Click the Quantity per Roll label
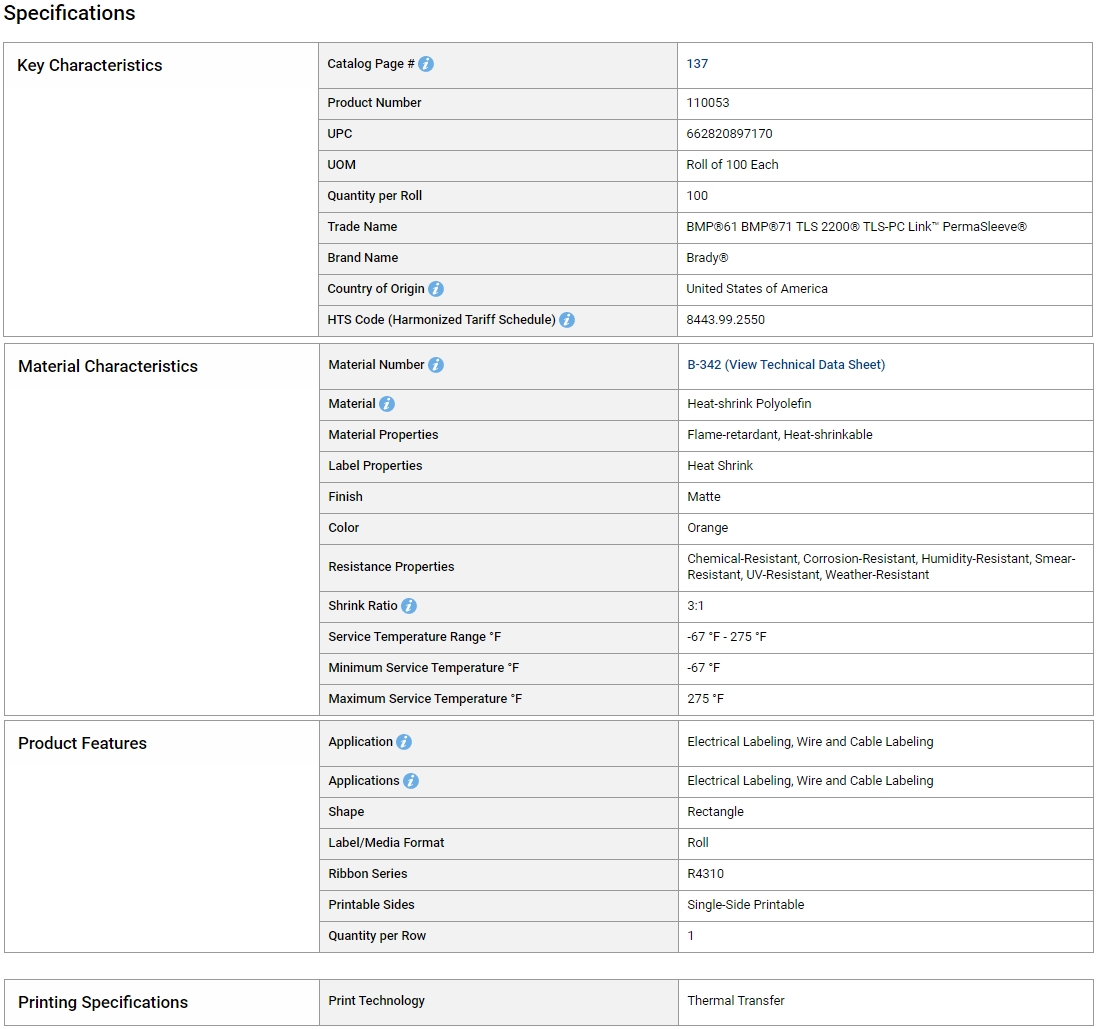This screenshot has width=1098, height=1029. [x=375, y=196]
